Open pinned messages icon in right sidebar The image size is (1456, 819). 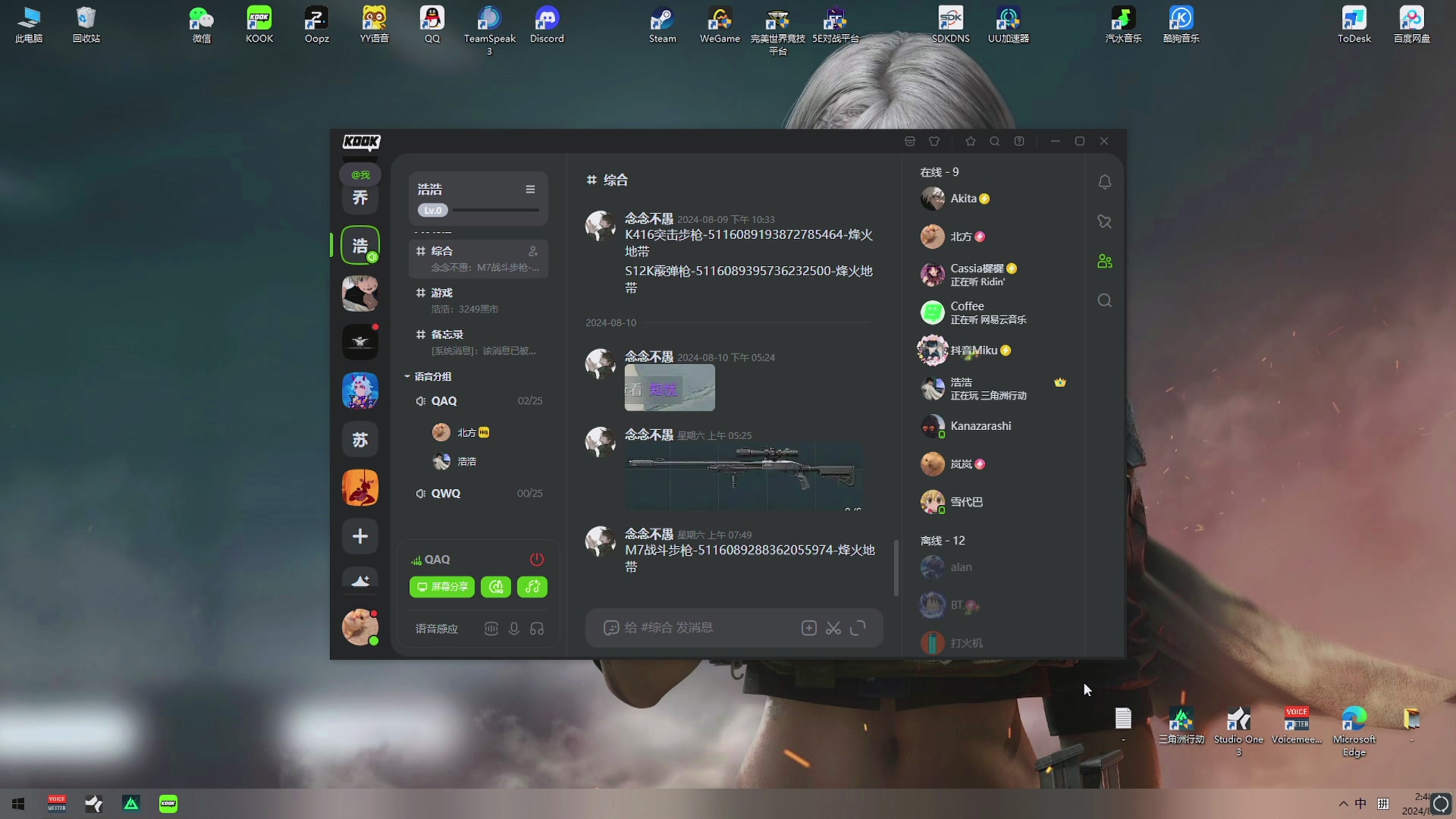point(1105,221)
